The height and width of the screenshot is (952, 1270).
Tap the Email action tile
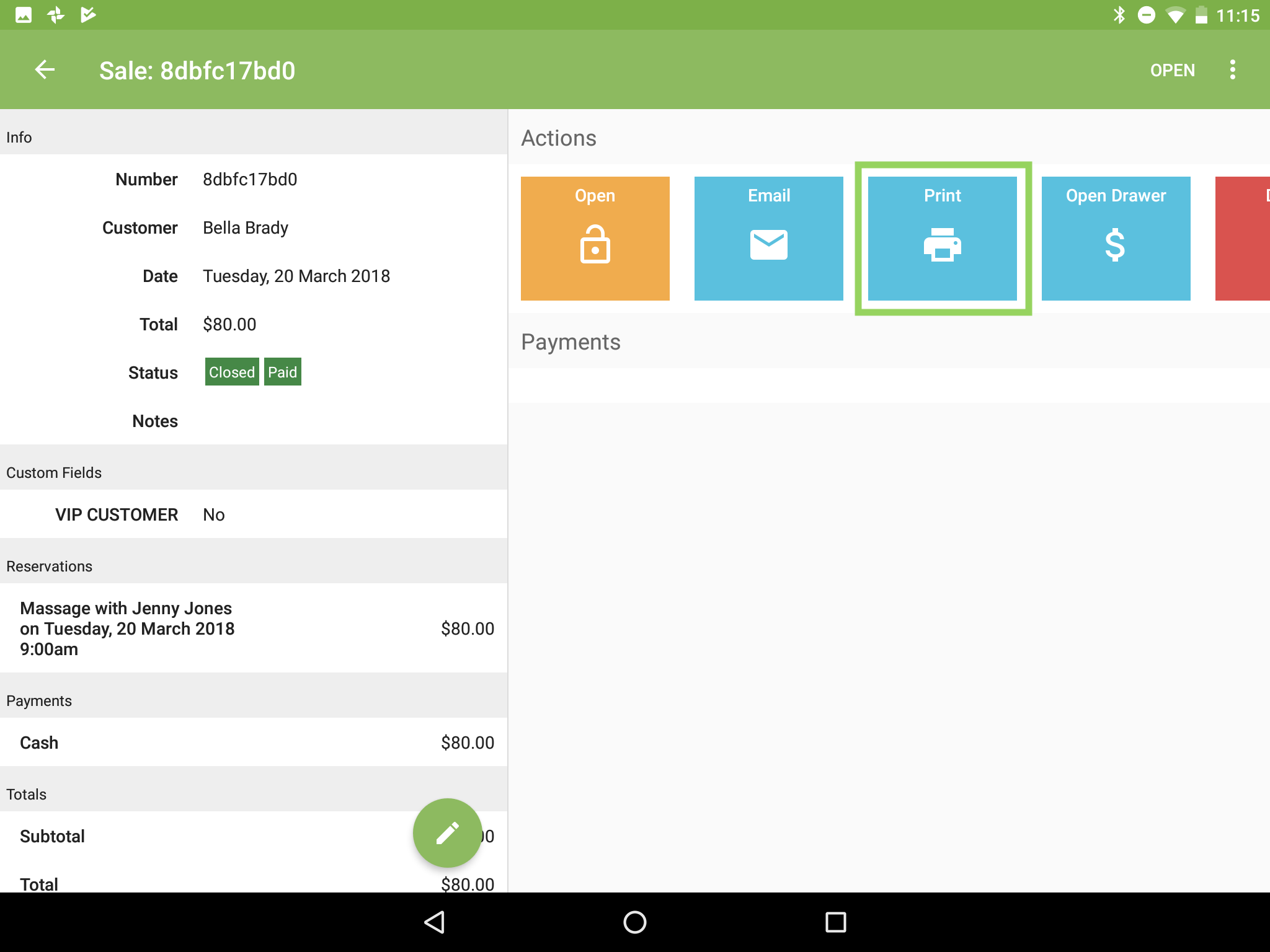768,239
